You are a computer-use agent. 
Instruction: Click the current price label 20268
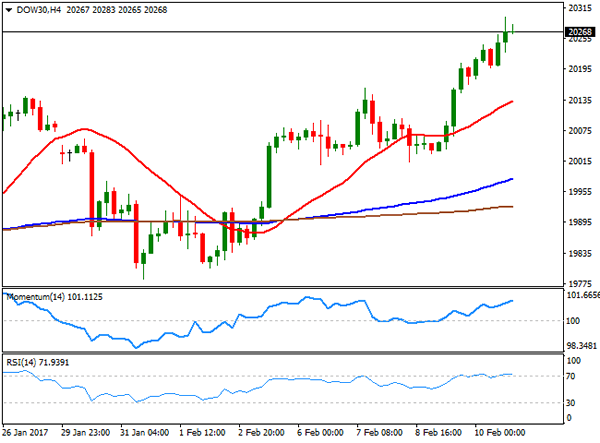coord(580,32)
